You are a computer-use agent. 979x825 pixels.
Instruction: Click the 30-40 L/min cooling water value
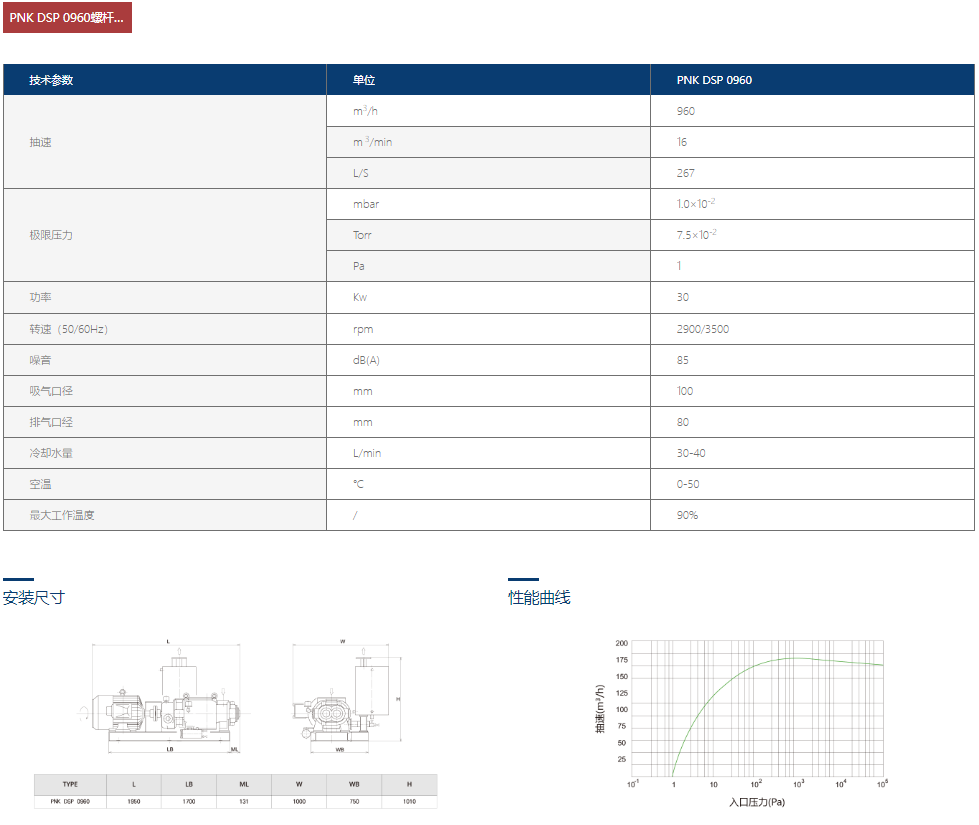coord(691,453)
